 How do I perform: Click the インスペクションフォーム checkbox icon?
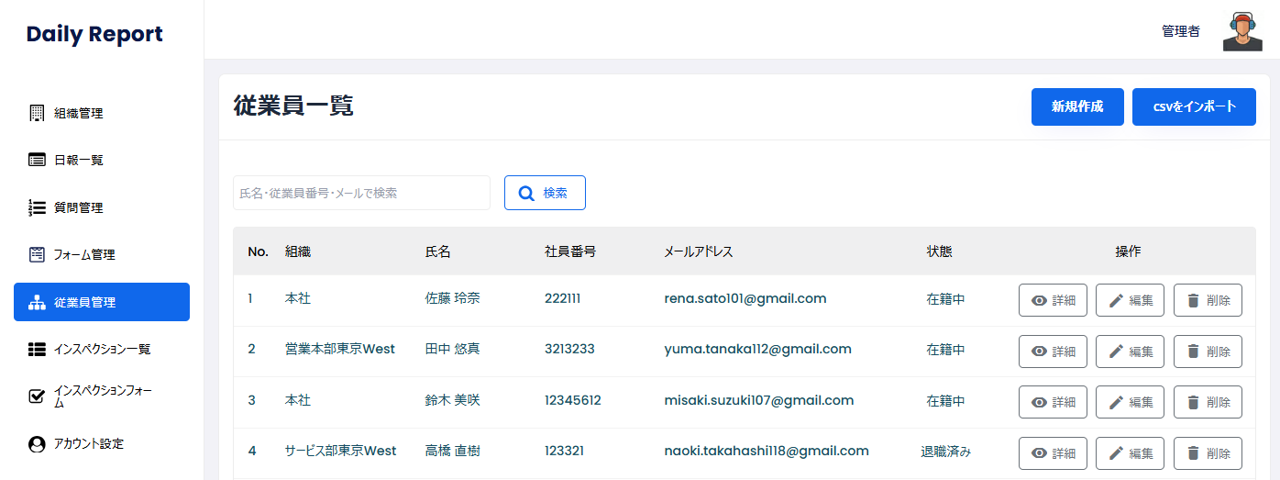[37, 396]
